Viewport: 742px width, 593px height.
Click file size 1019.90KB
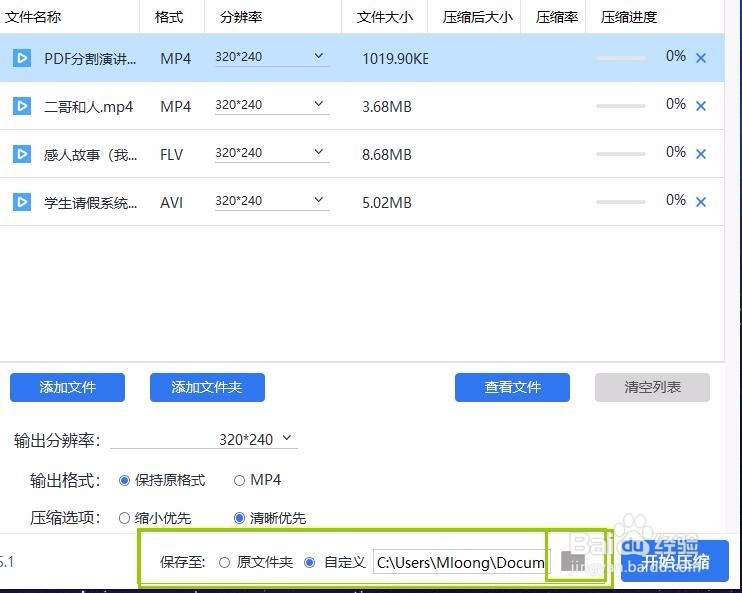point(396,59)
